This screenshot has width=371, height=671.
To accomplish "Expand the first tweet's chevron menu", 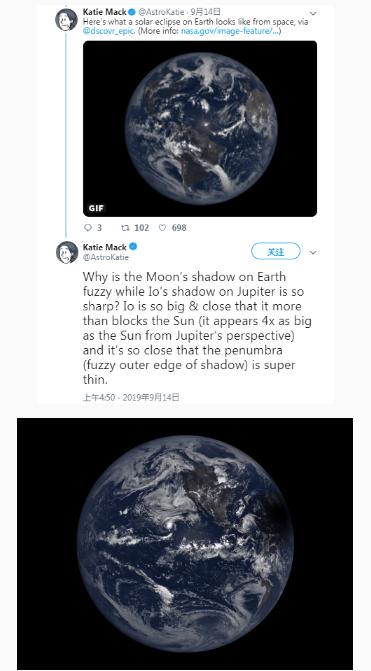I will coord(313,14).
